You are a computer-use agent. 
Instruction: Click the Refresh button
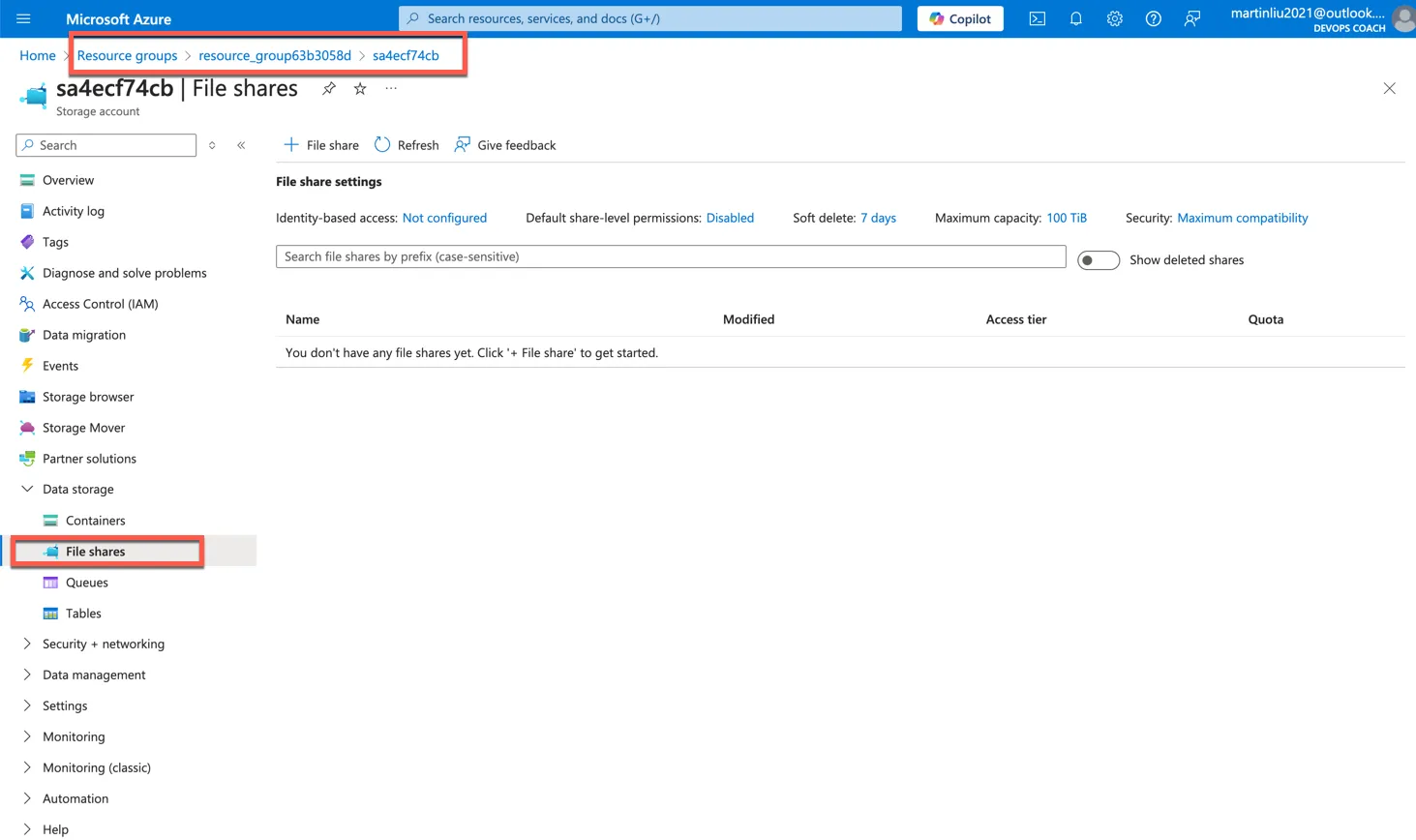407,145
